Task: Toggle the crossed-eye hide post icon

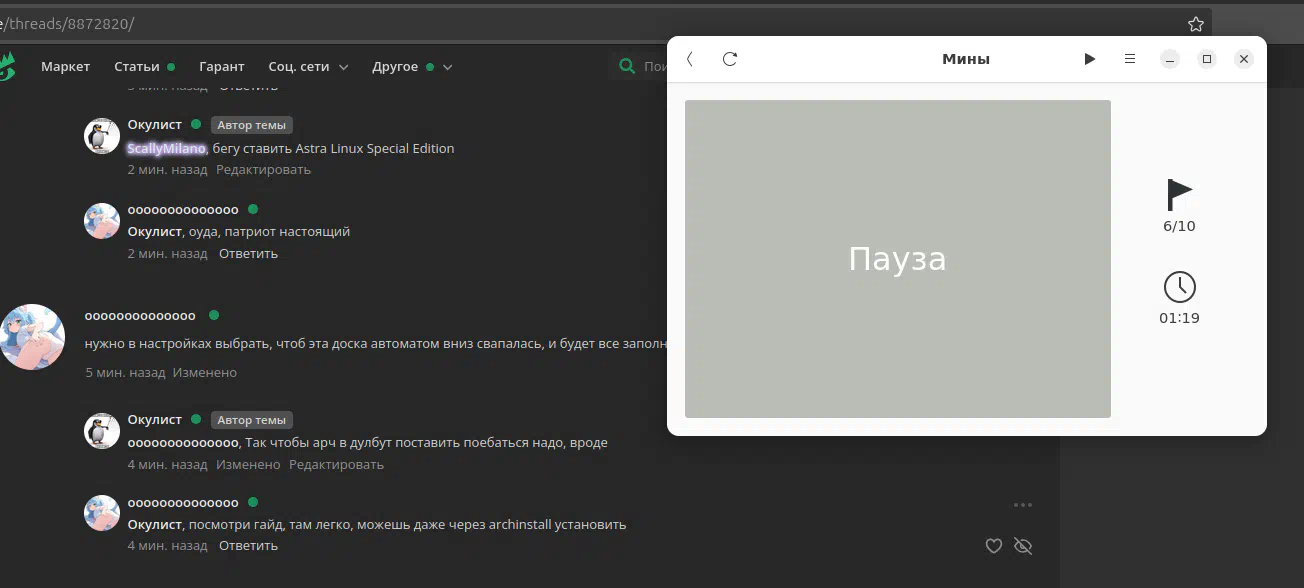Action: click(1022, 546)
